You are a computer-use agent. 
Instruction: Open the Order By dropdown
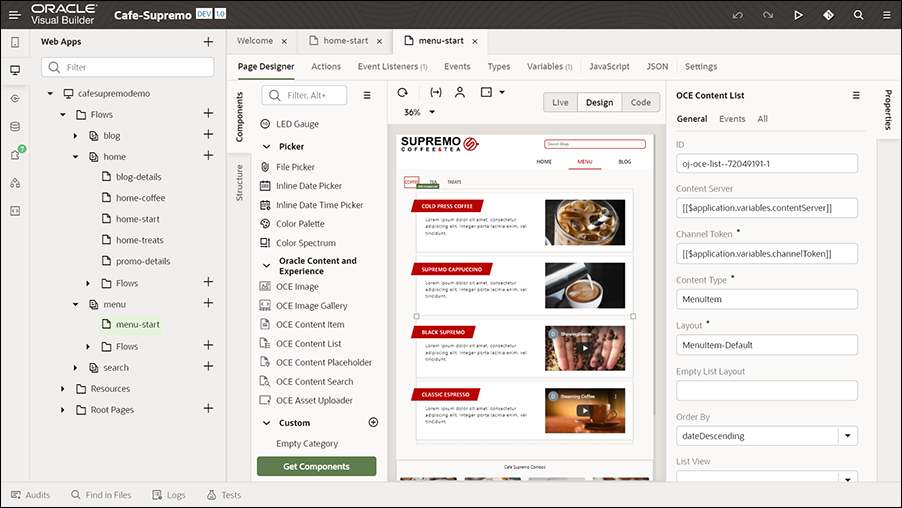[848, 436]
